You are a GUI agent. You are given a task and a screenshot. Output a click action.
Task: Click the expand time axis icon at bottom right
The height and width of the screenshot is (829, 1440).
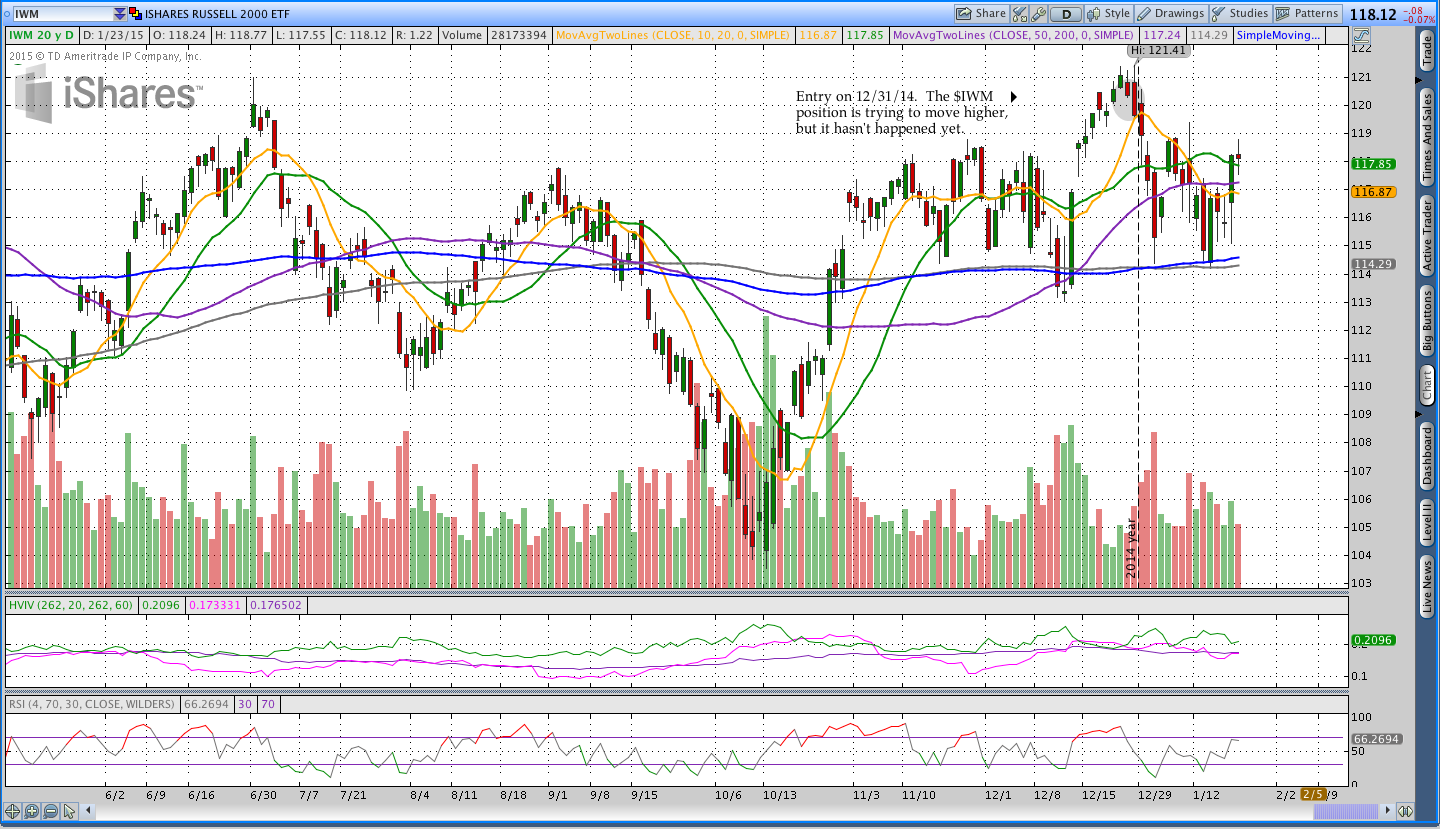[1404, 811]
